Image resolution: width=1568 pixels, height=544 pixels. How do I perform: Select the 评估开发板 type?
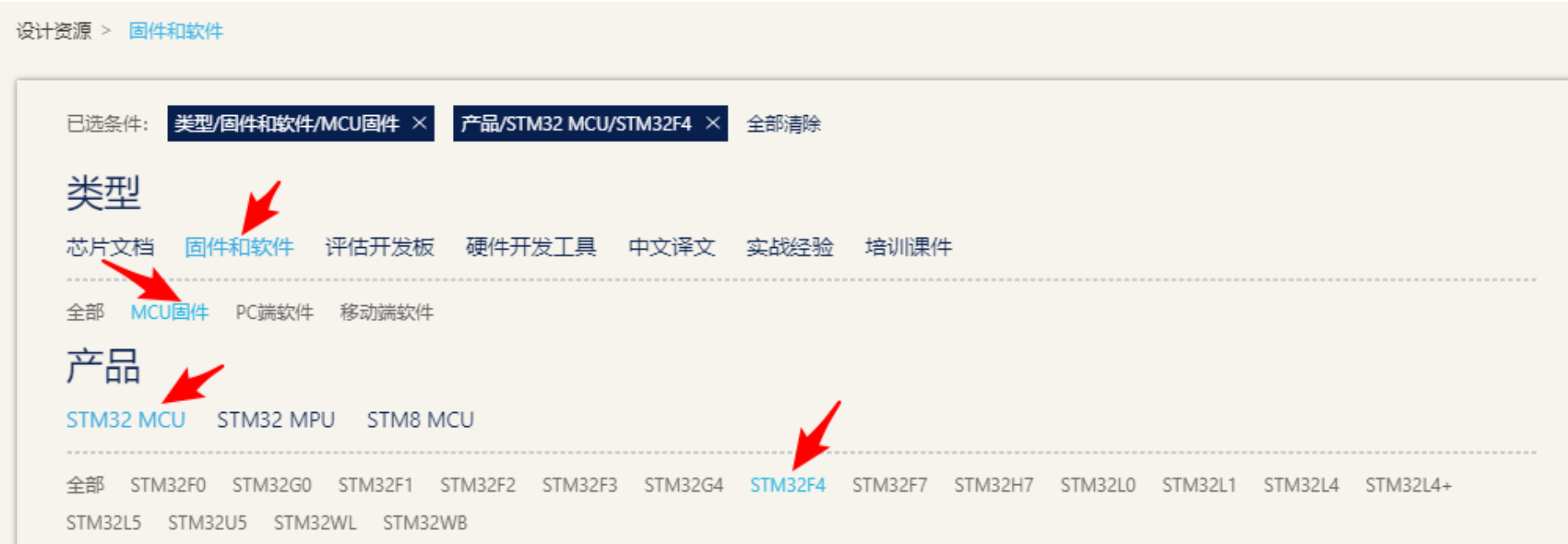[380, 247]
